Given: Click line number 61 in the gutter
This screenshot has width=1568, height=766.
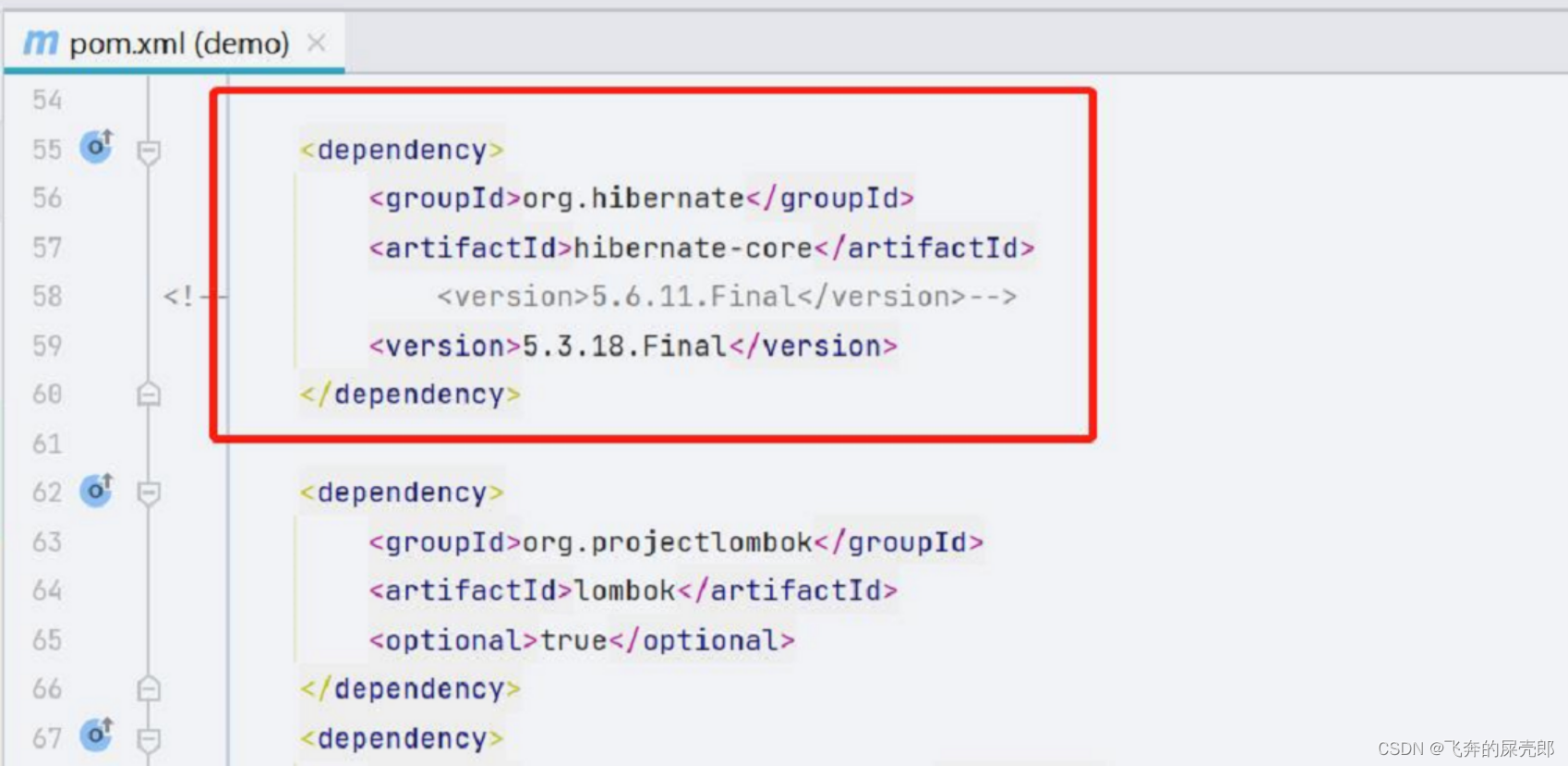Looking at the screenshot, I should [x=47, y=444].
